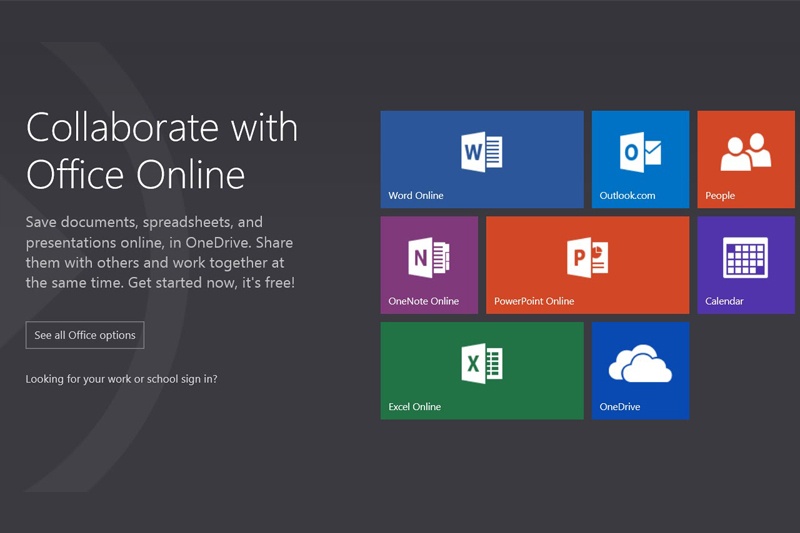Click the Word Online label text
Viewport: 800px width, 533px height.
[x=416, y=195]
